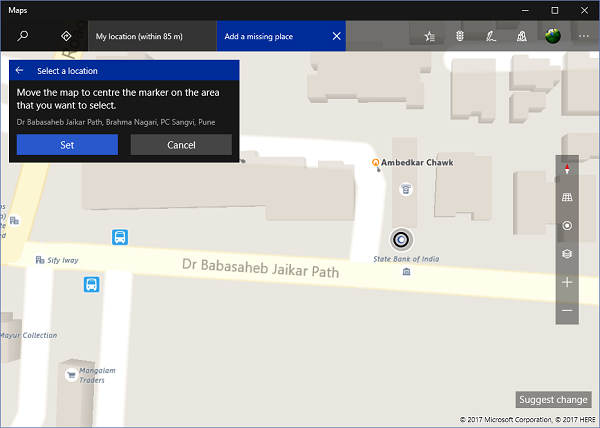Click the address text in location panel
This screenshot has width=600, height=428.
[116, 122]
